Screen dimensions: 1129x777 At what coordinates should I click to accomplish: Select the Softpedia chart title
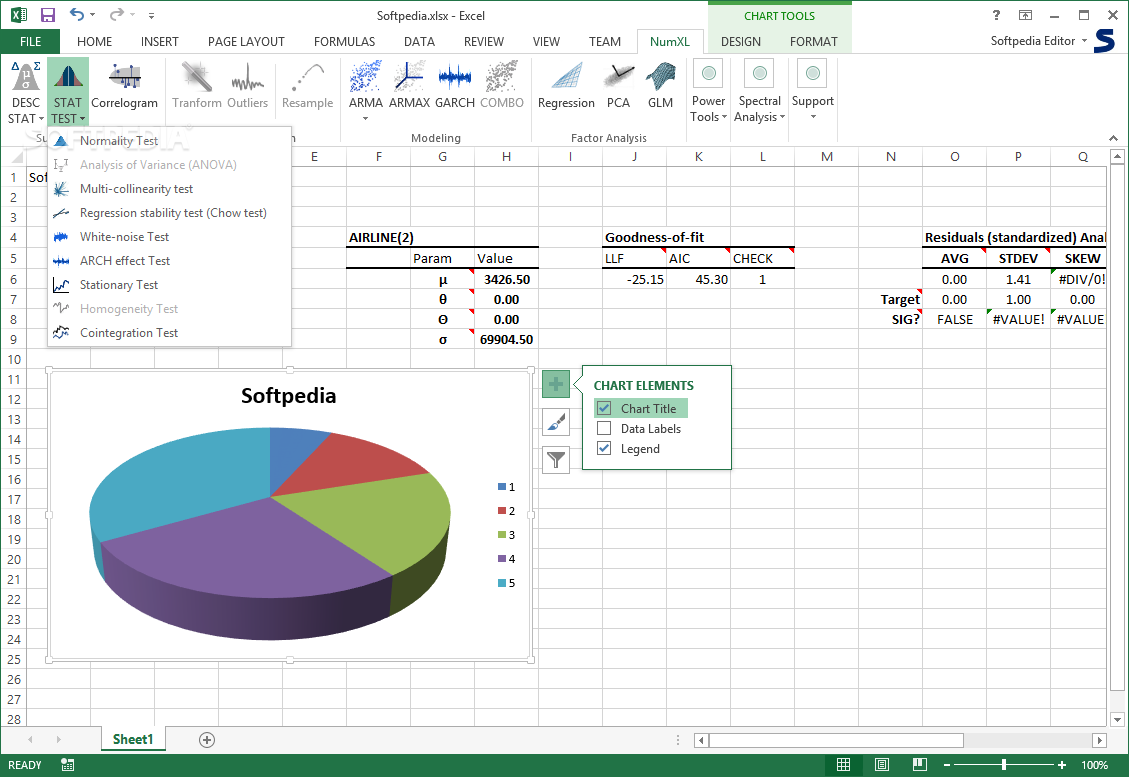pyautogui.click(x=288, y=395)
